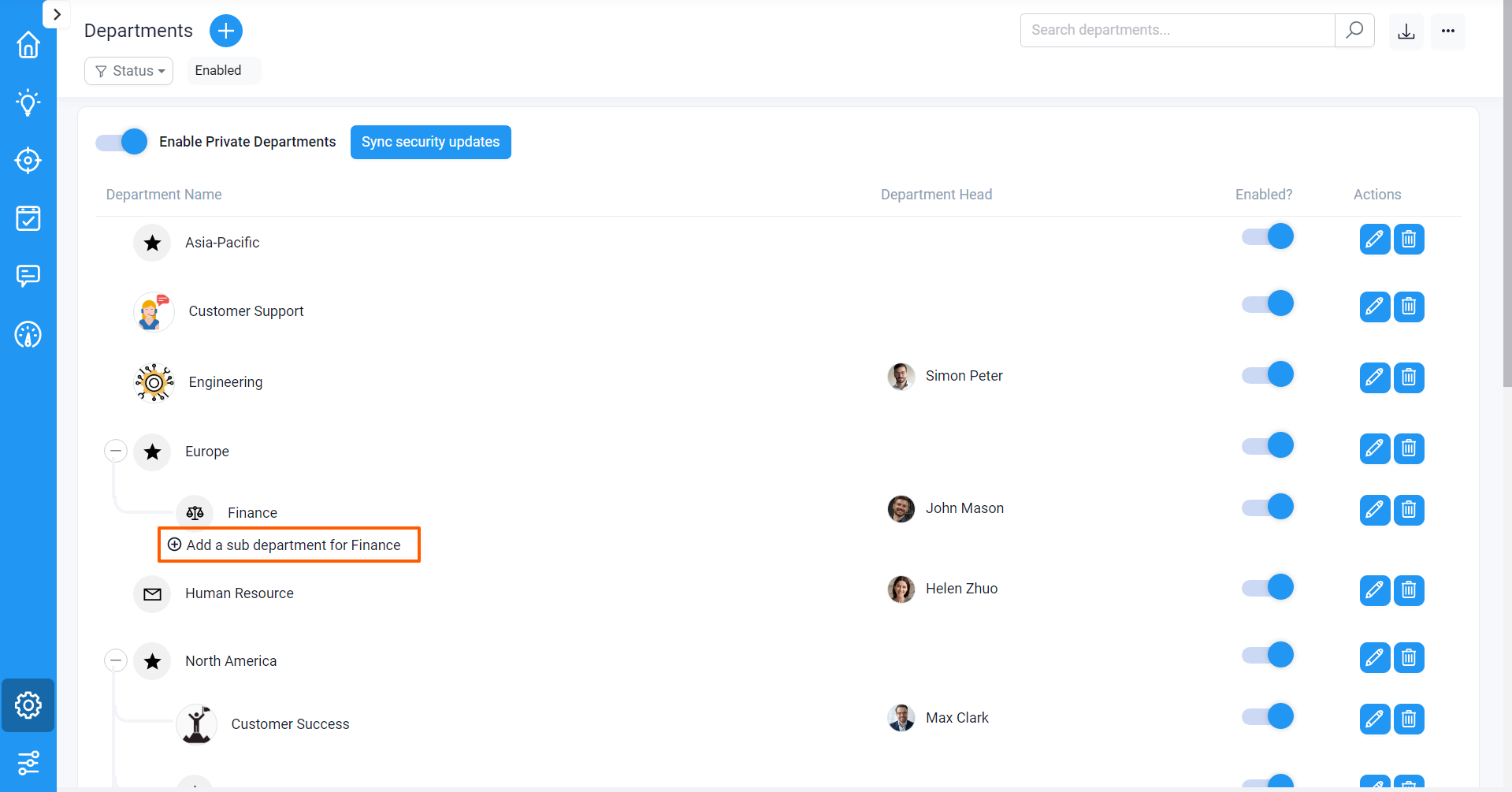Select the lightbulb ideas icon in sidebar
The height and width of the screenshot is (792, 1512).
pos(28,102)
